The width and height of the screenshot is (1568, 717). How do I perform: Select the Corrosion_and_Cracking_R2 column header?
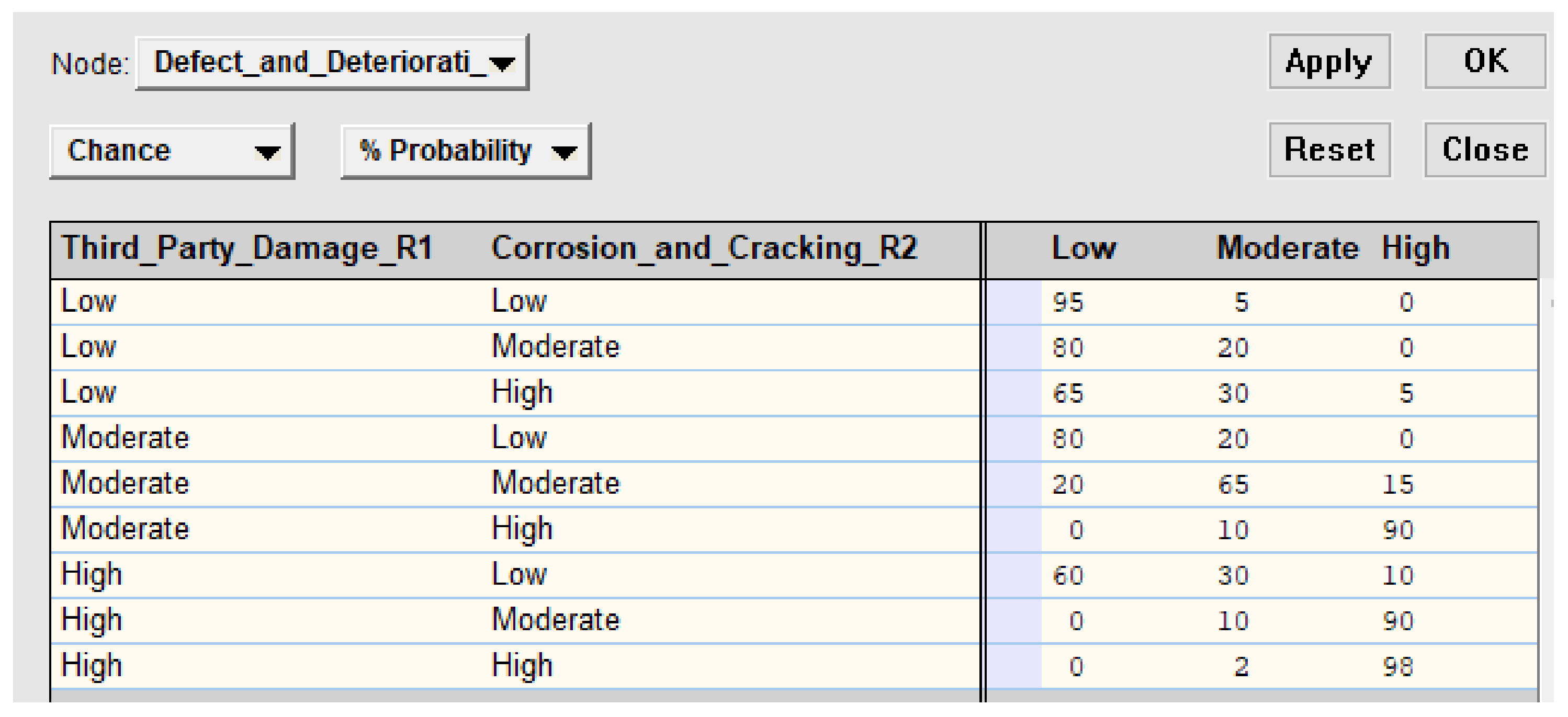coord(704,248)
